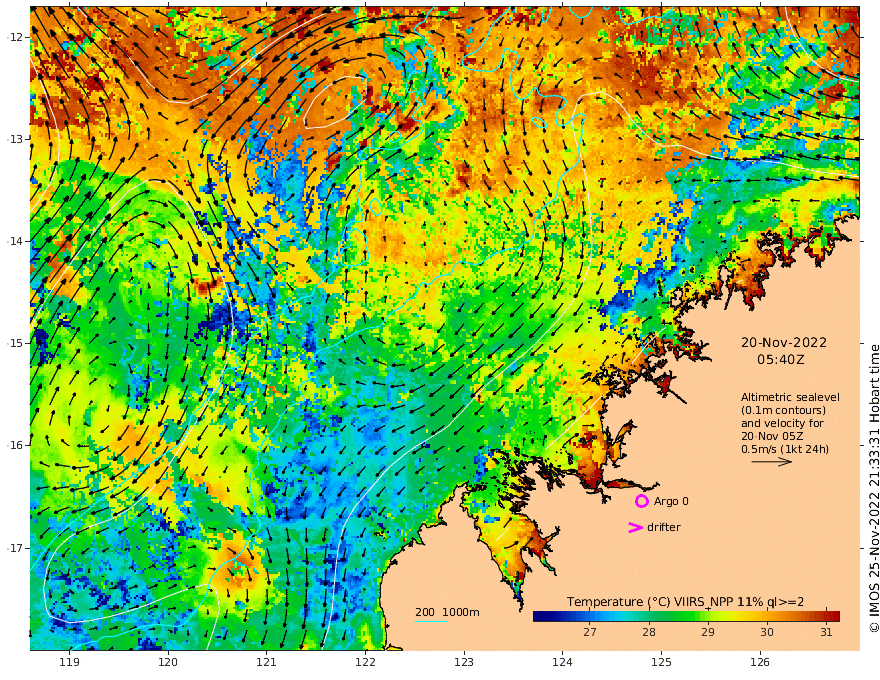Click longitude axis label 119
Screen dimensions: 880x680
(69, 662)
